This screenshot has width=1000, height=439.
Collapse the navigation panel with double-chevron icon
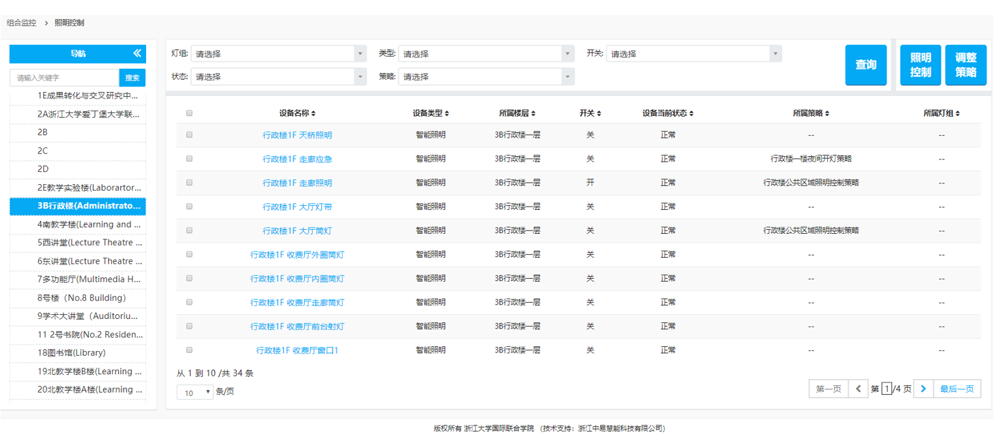click(136, 54)
